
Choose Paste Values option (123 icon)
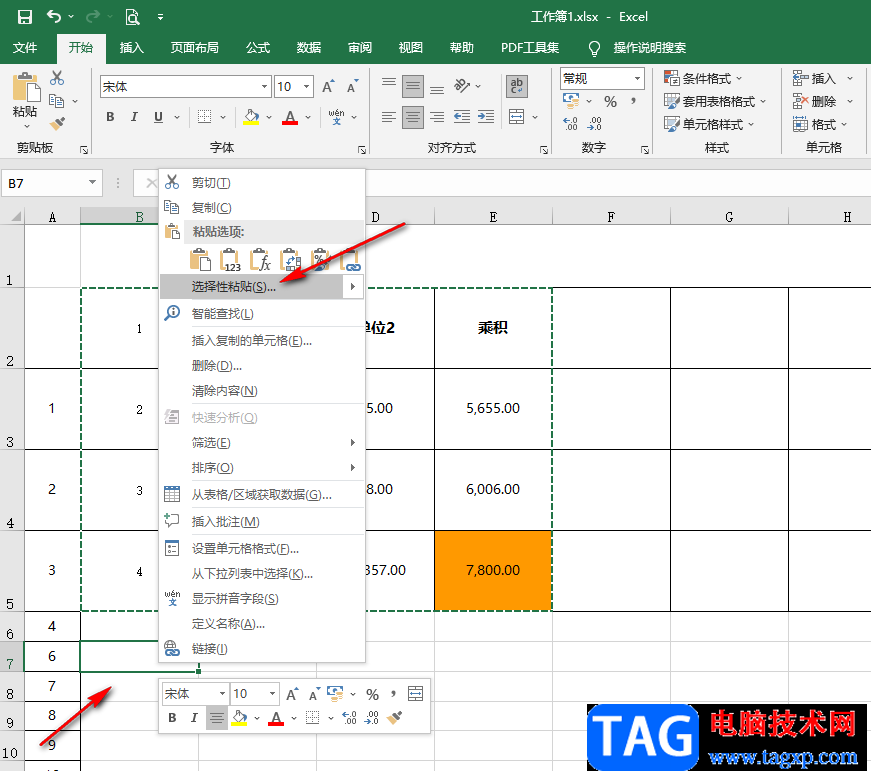231,260
